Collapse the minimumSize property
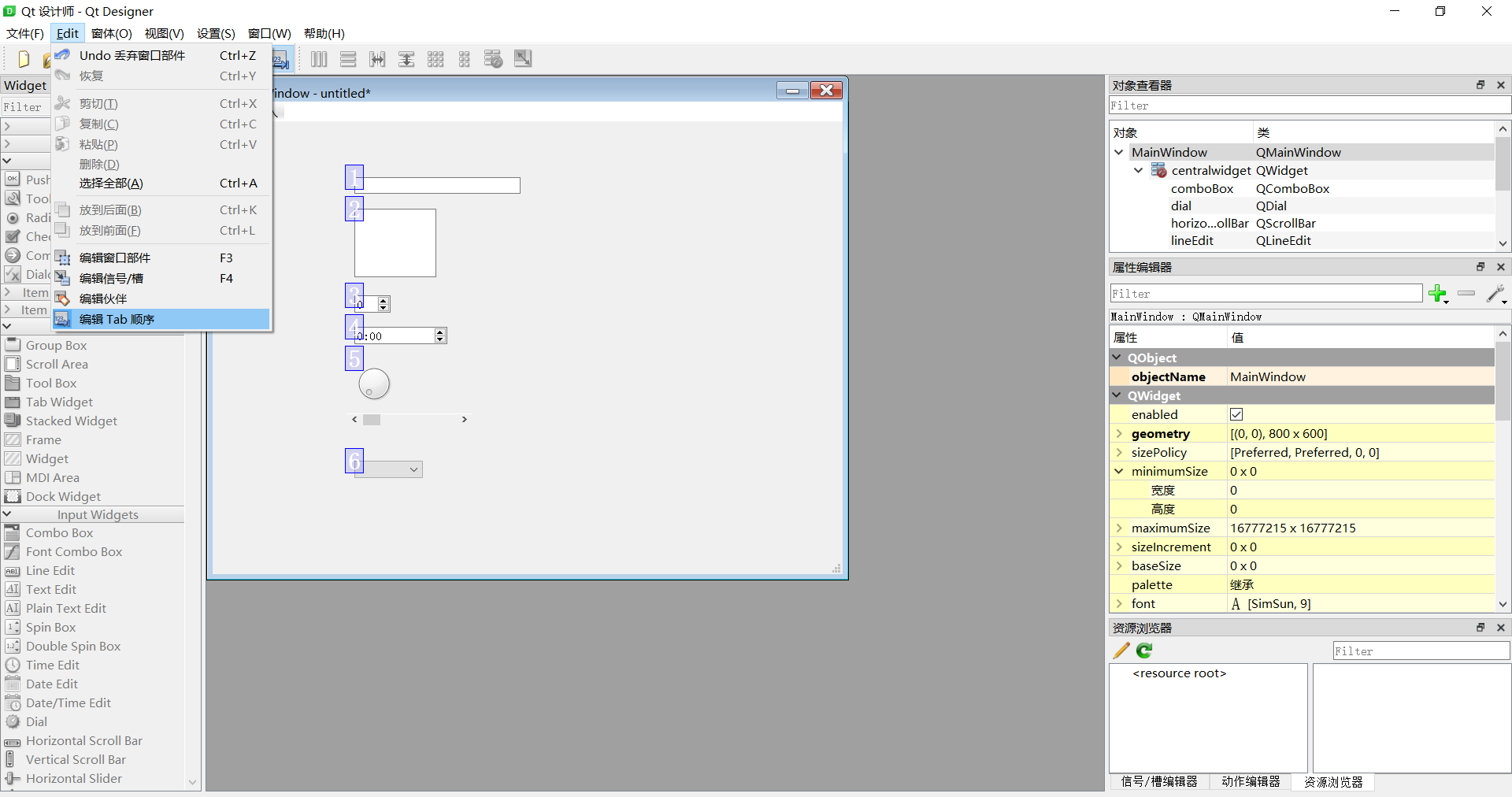The width and height of the screenshot is (1512, 797). tap(1119, 471)
